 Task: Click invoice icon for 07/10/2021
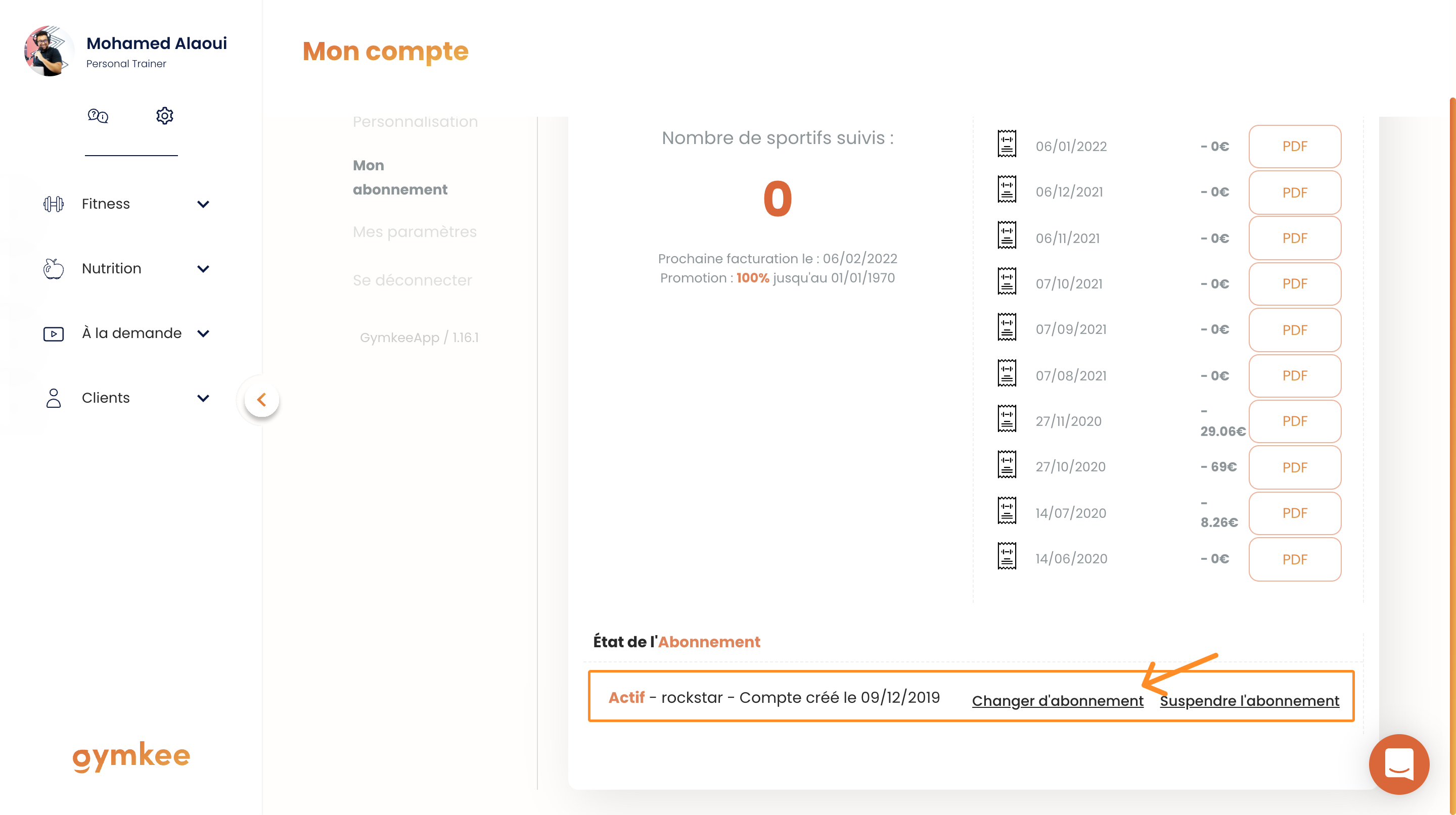pyautogui.click(x=1007, y=281)
